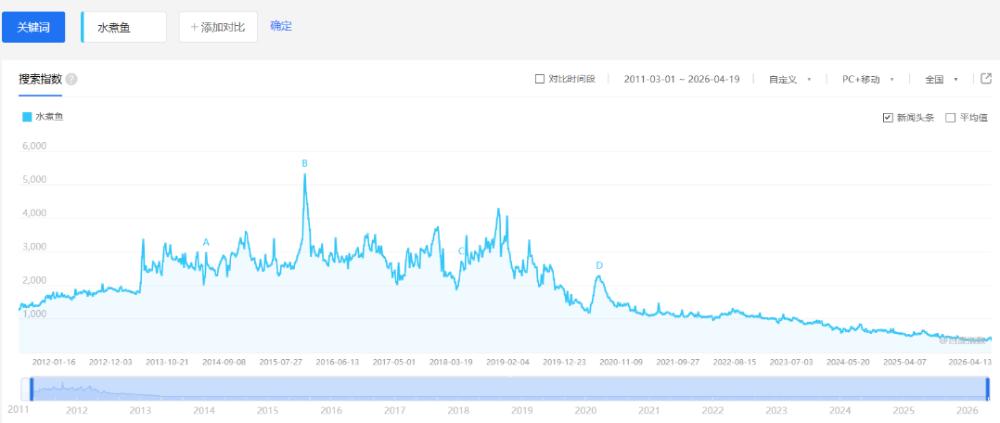Open the date range 2011-03-01 ~ 2026-04-19

681,79
